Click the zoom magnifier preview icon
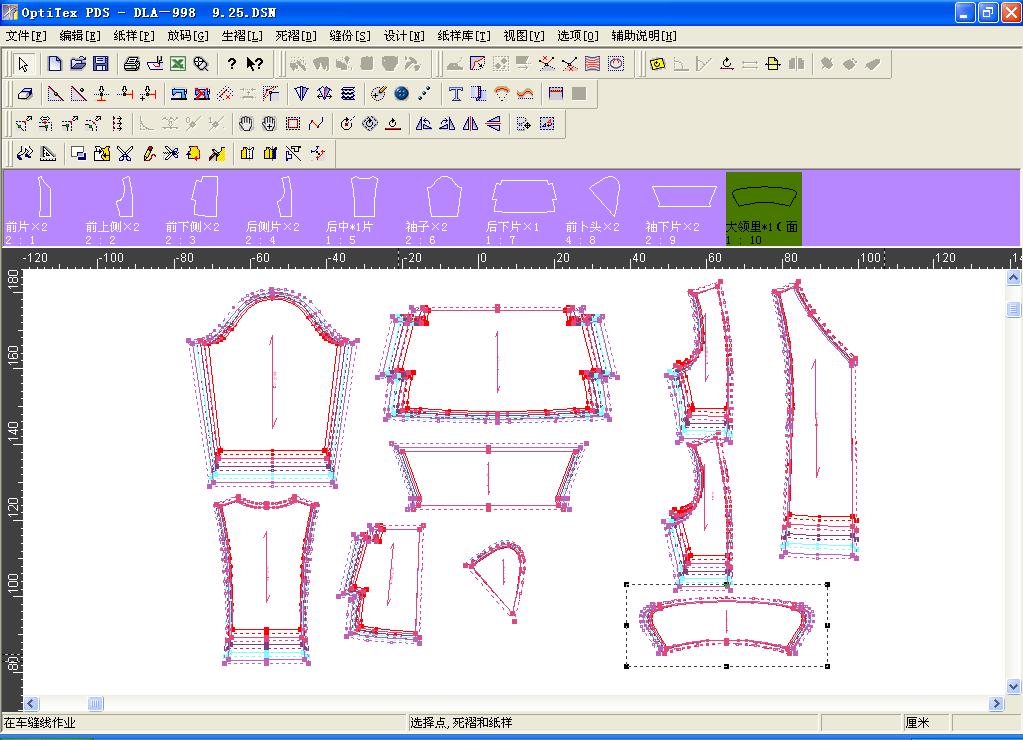The width and height of the screenshot is (1023, 740). pyautogui.click(x=201, y=64)
